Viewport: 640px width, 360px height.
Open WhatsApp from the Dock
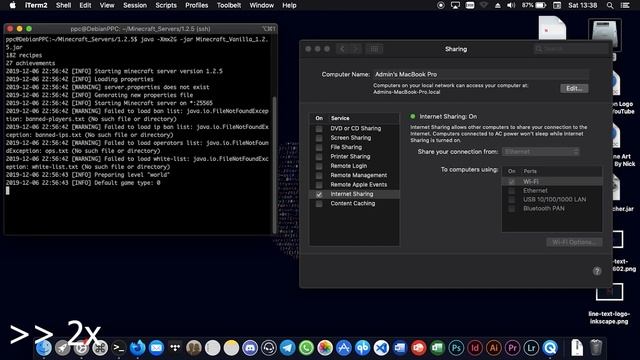pyautogui.click(x=306, y=348)
